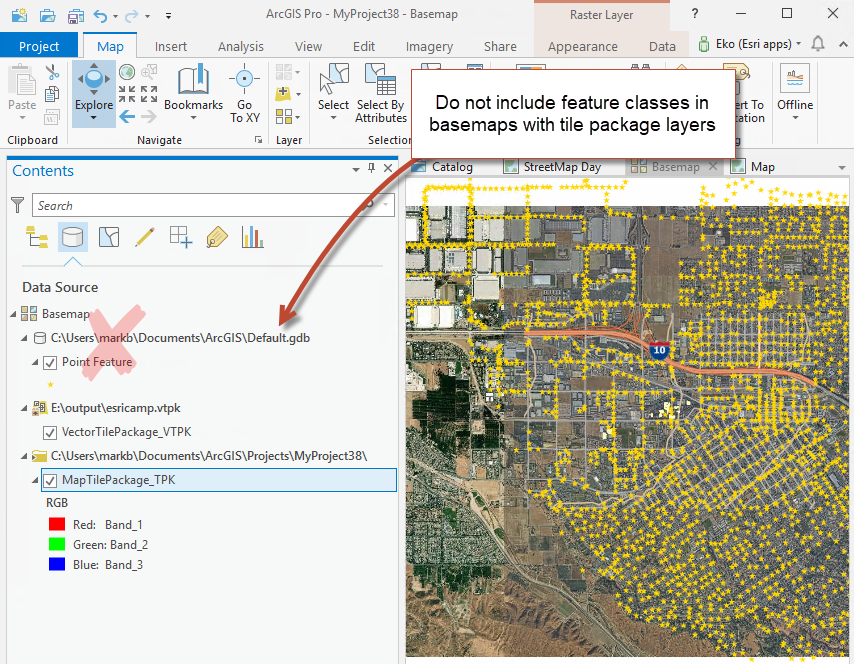Open the Appearance contextual tab

(583, 47)
